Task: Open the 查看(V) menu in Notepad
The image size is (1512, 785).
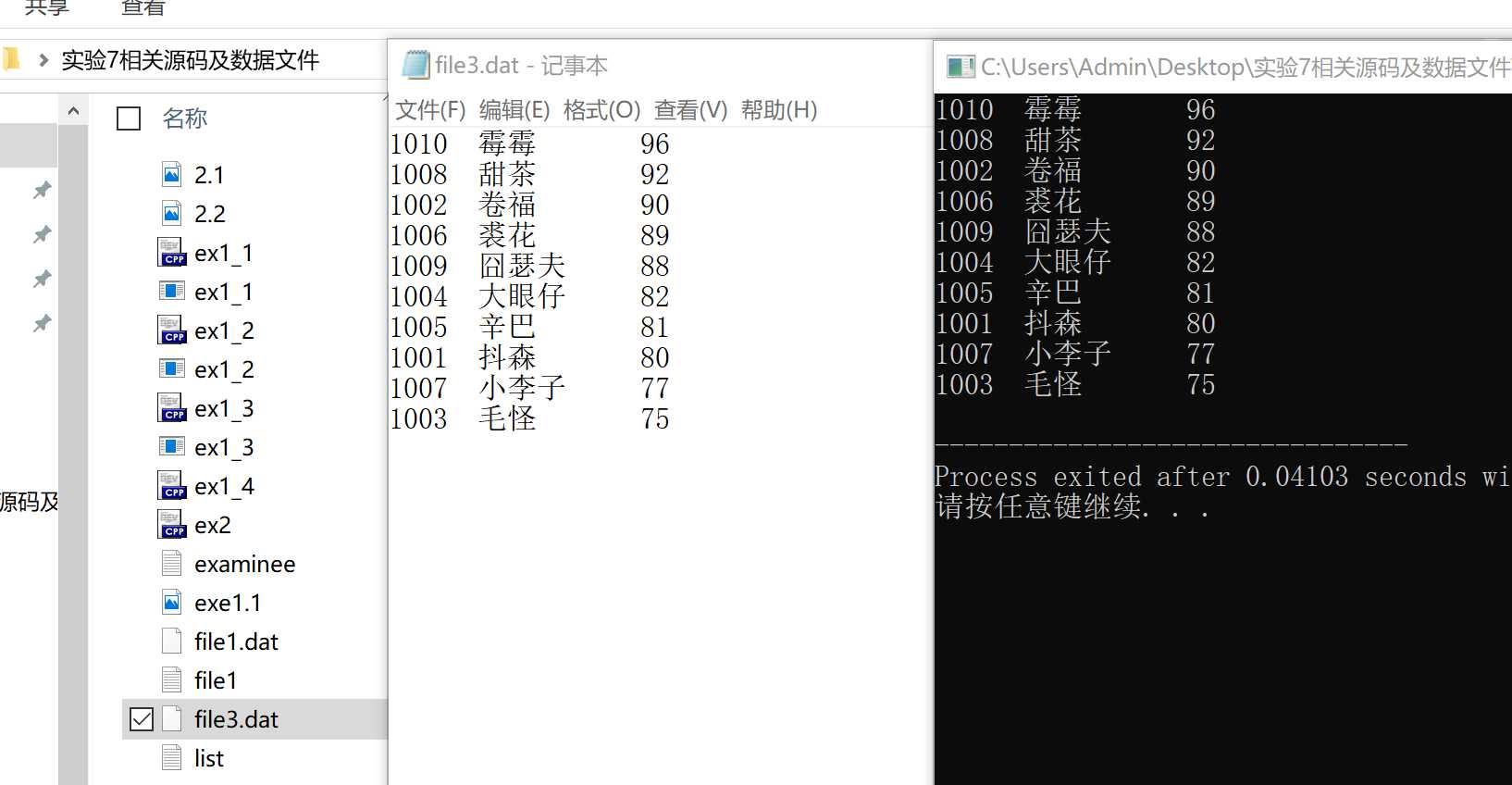Action: (x=690, y=110)
